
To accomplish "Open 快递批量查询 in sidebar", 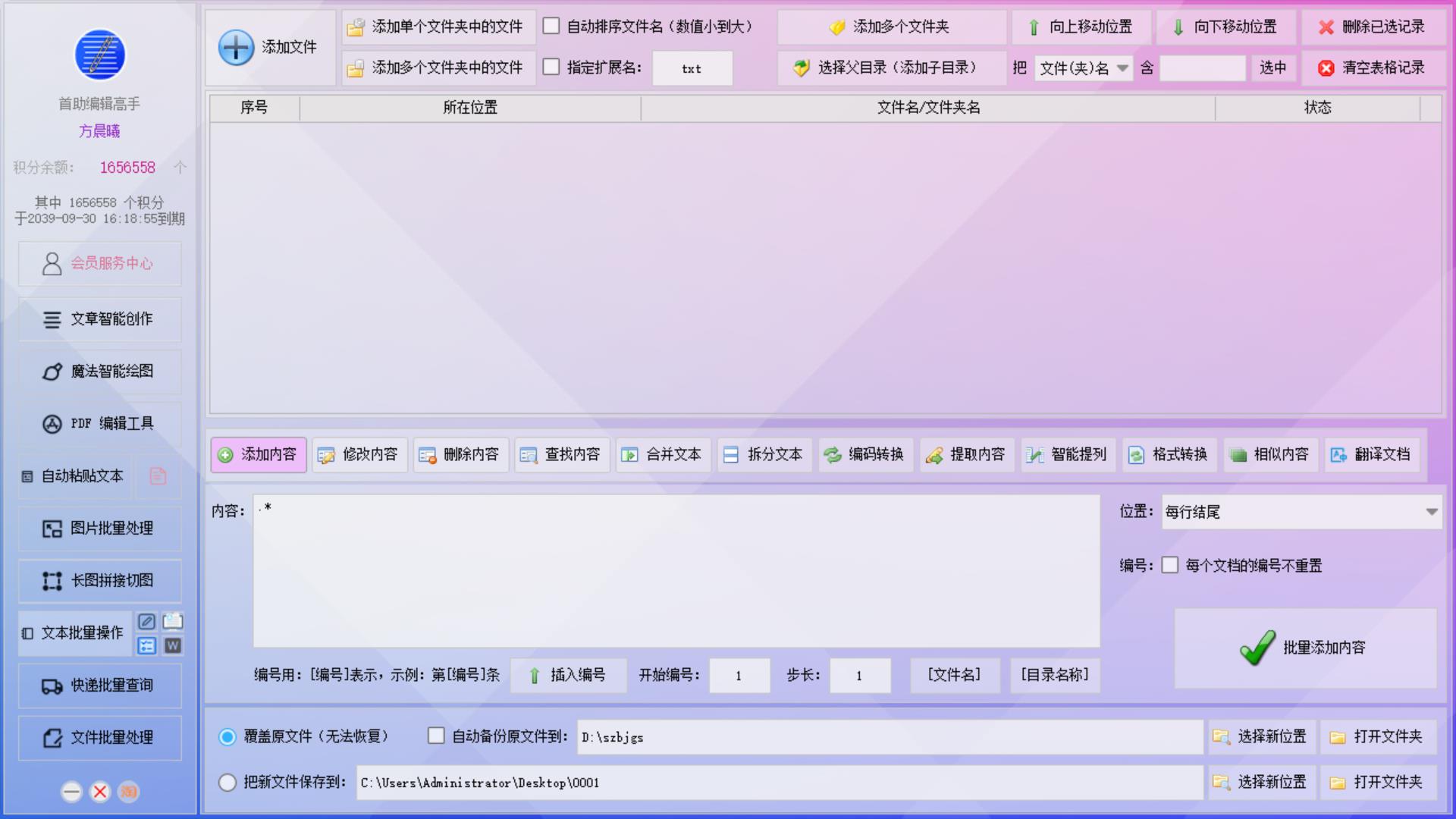I will 100,686.
